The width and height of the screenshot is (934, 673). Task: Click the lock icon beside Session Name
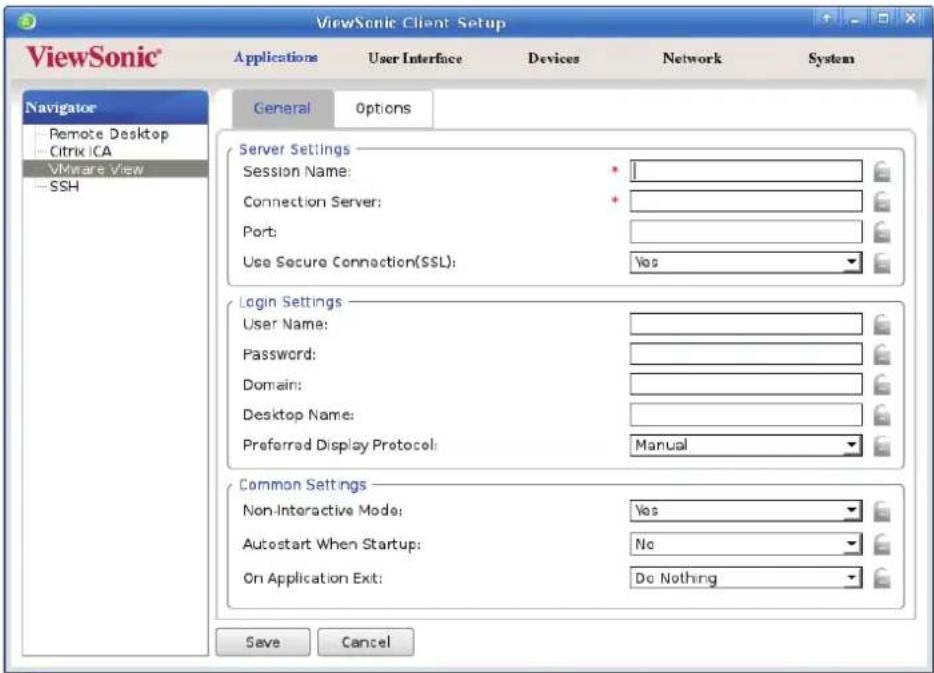tap(882, 172)
